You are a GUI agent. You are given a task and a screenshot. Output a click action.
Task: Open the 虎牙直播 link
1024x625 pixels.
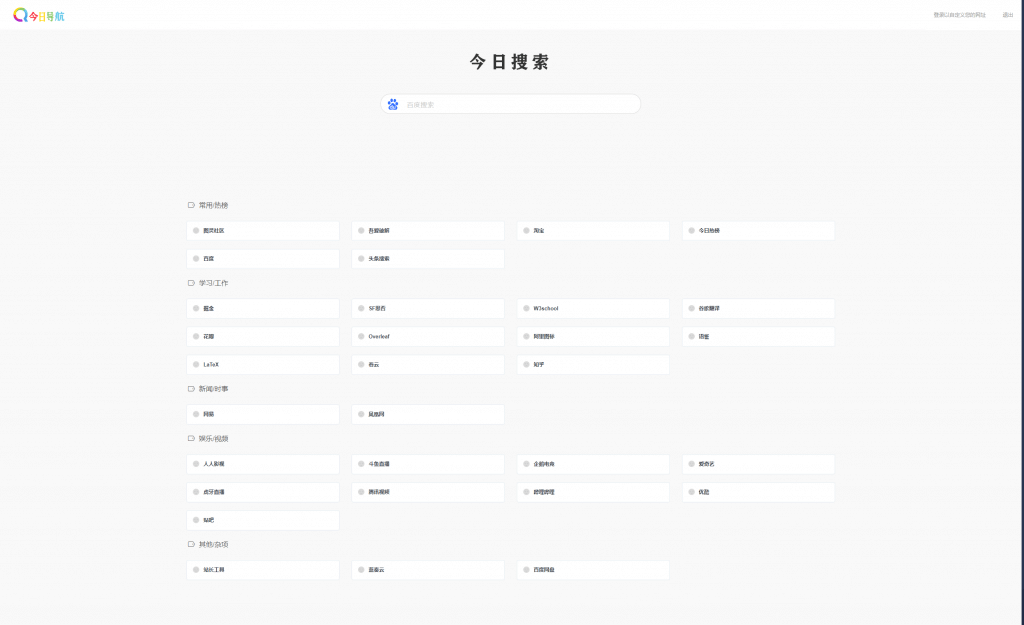[263, 492]
